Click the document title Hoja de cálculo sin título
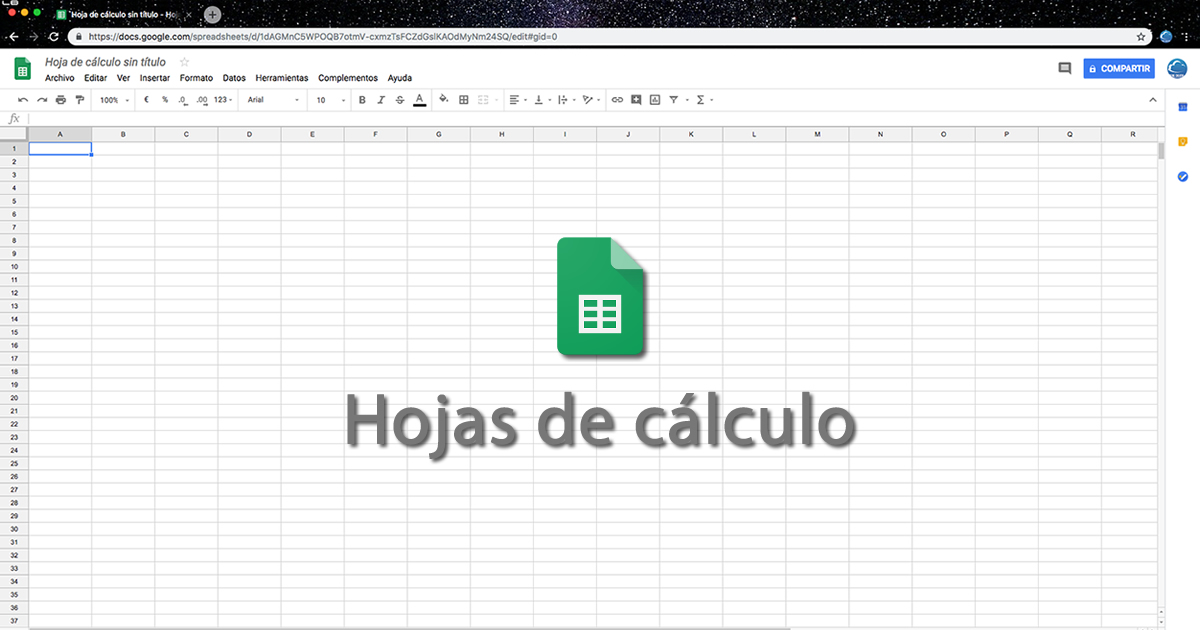The width and height of the screenshot is (1200, 630). (x=105, y=62)
